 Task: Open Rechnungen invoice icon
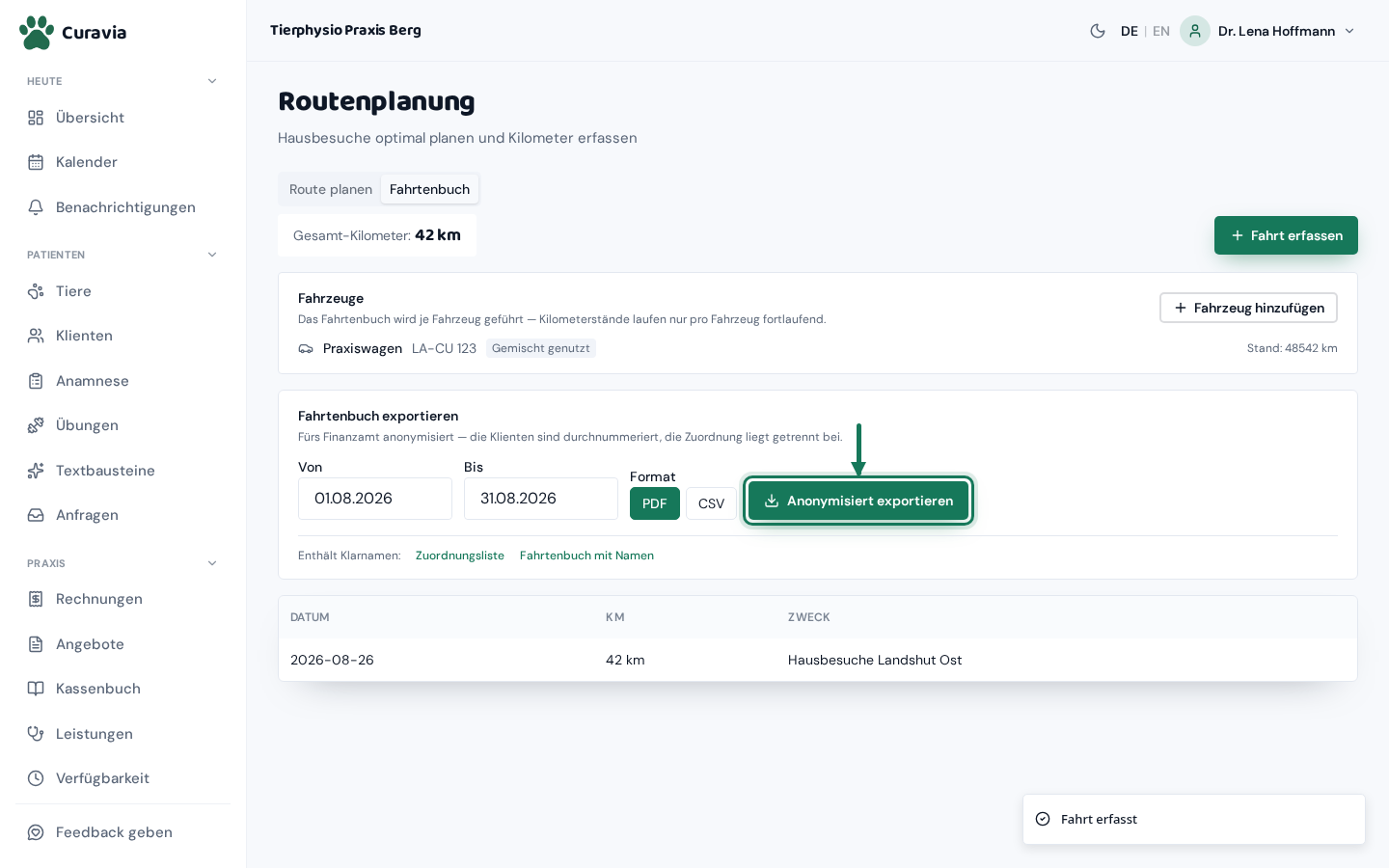tap(36, 599)
